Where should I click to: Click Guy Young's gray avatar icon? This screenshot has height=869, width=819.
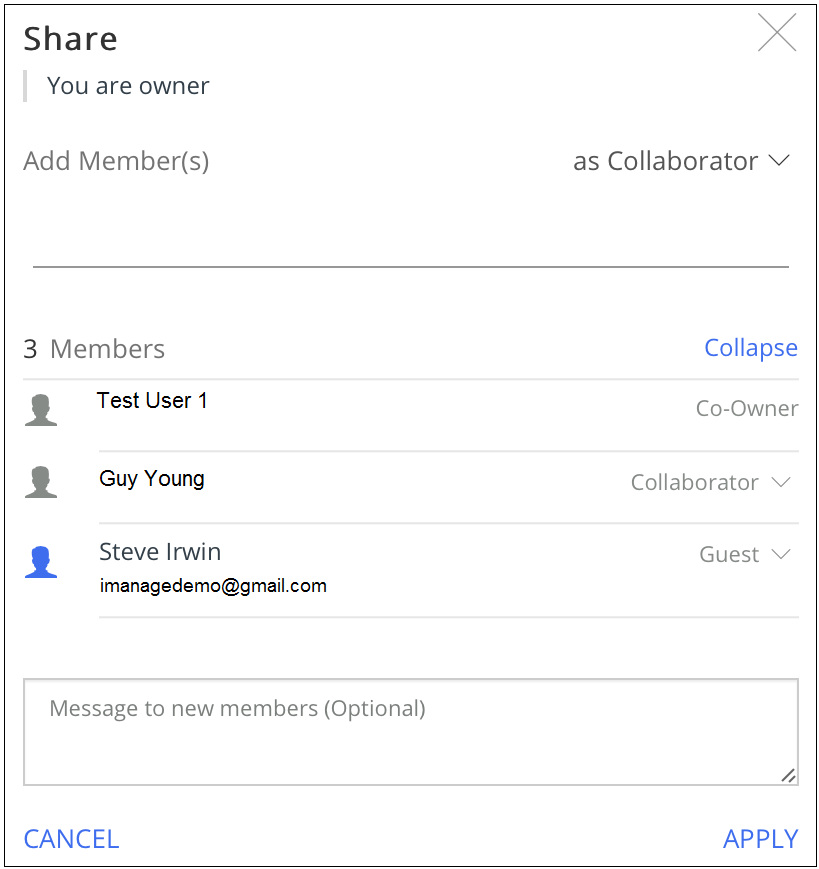click(x=40, y=482)
